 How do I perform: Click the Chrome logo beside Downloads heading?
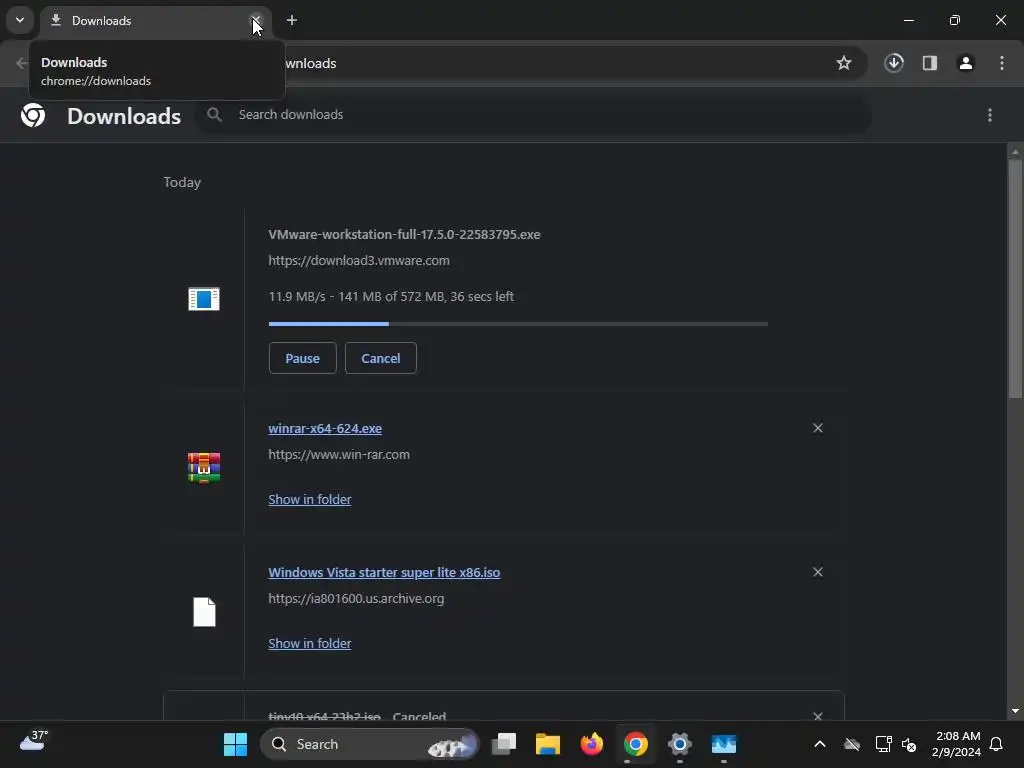(33, 115)
